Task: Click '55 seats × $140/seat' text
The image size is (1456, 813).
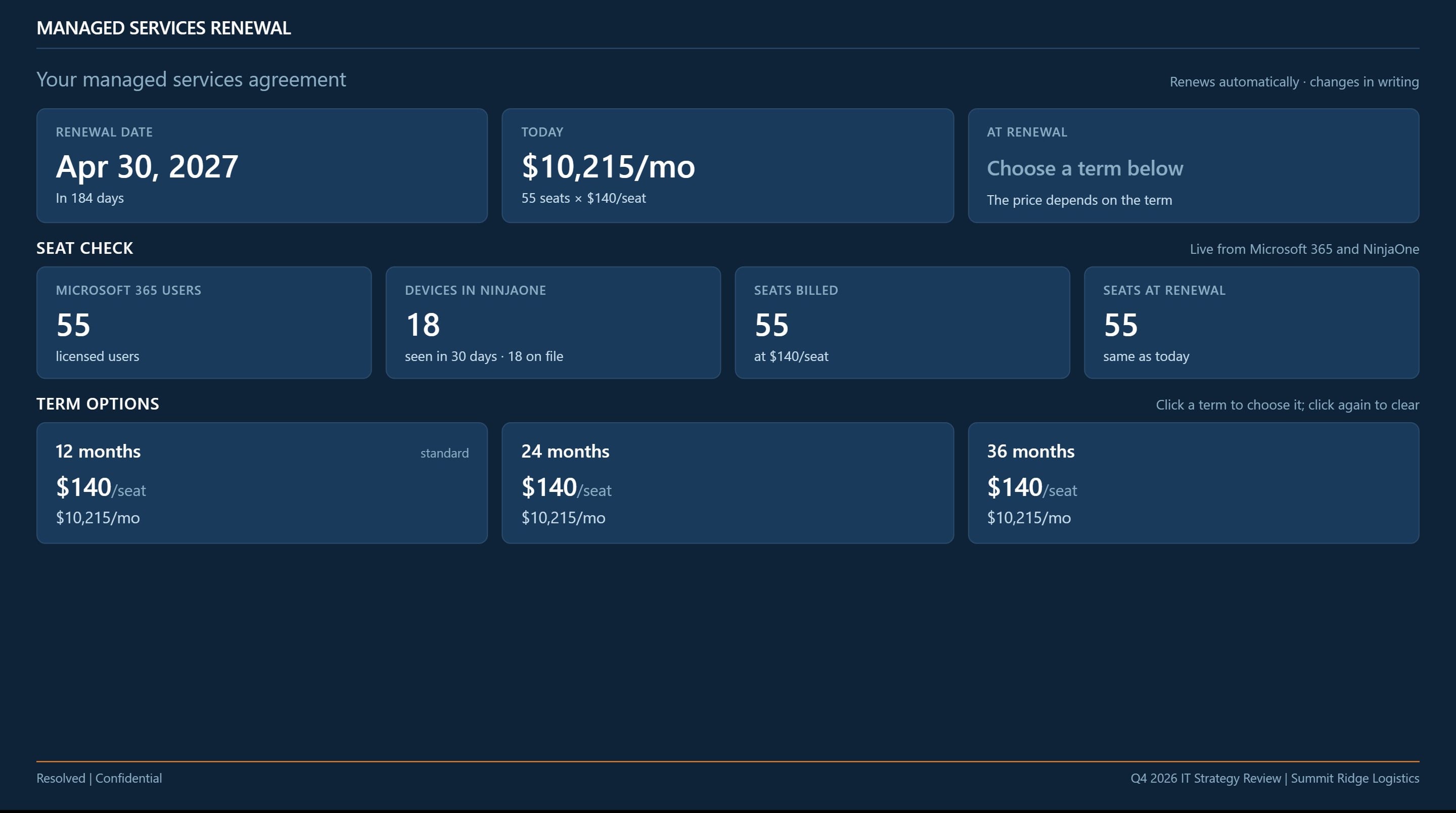Action: 583,198
